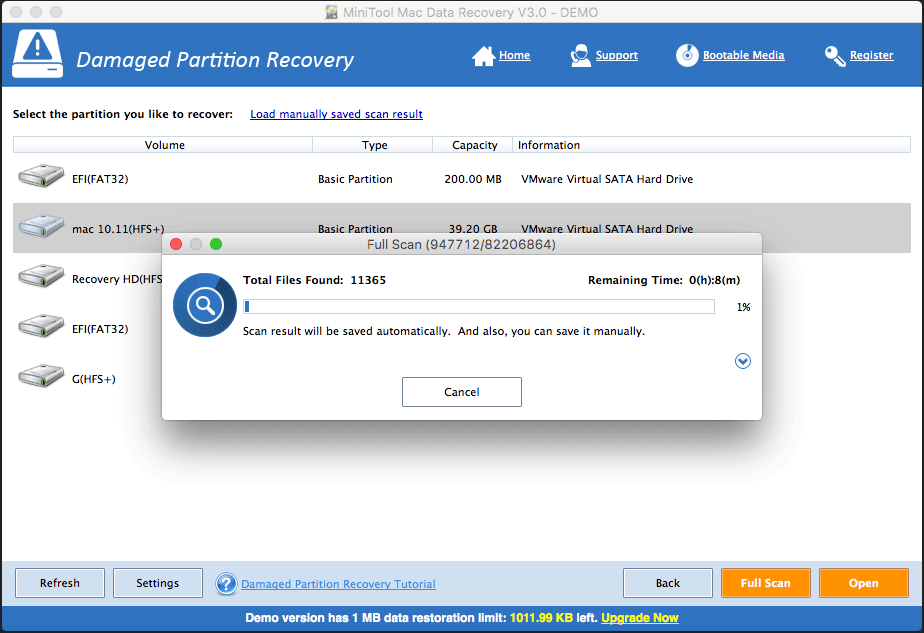Click the Register key icon
The width and height of the screenshot is (924, 633).
point(835,56)
